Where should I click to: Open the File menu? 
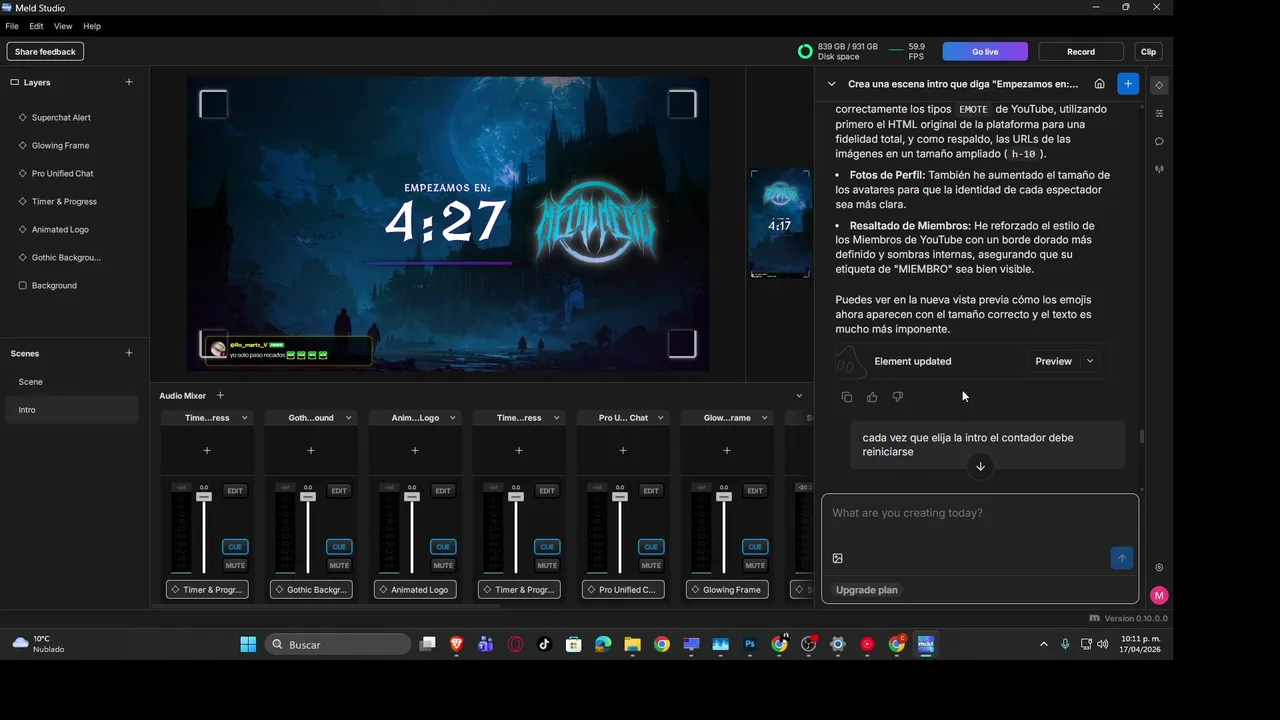(x=12, y=26)
